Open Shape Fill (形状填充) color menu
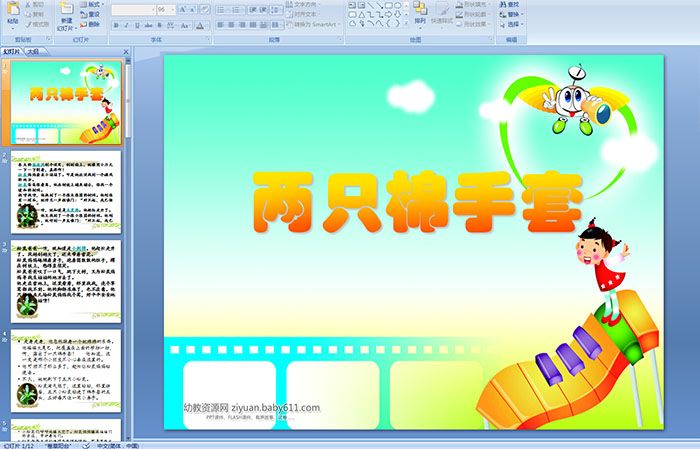Image resolution: width=700 pixels, height=449 pixels. [474, 4]
